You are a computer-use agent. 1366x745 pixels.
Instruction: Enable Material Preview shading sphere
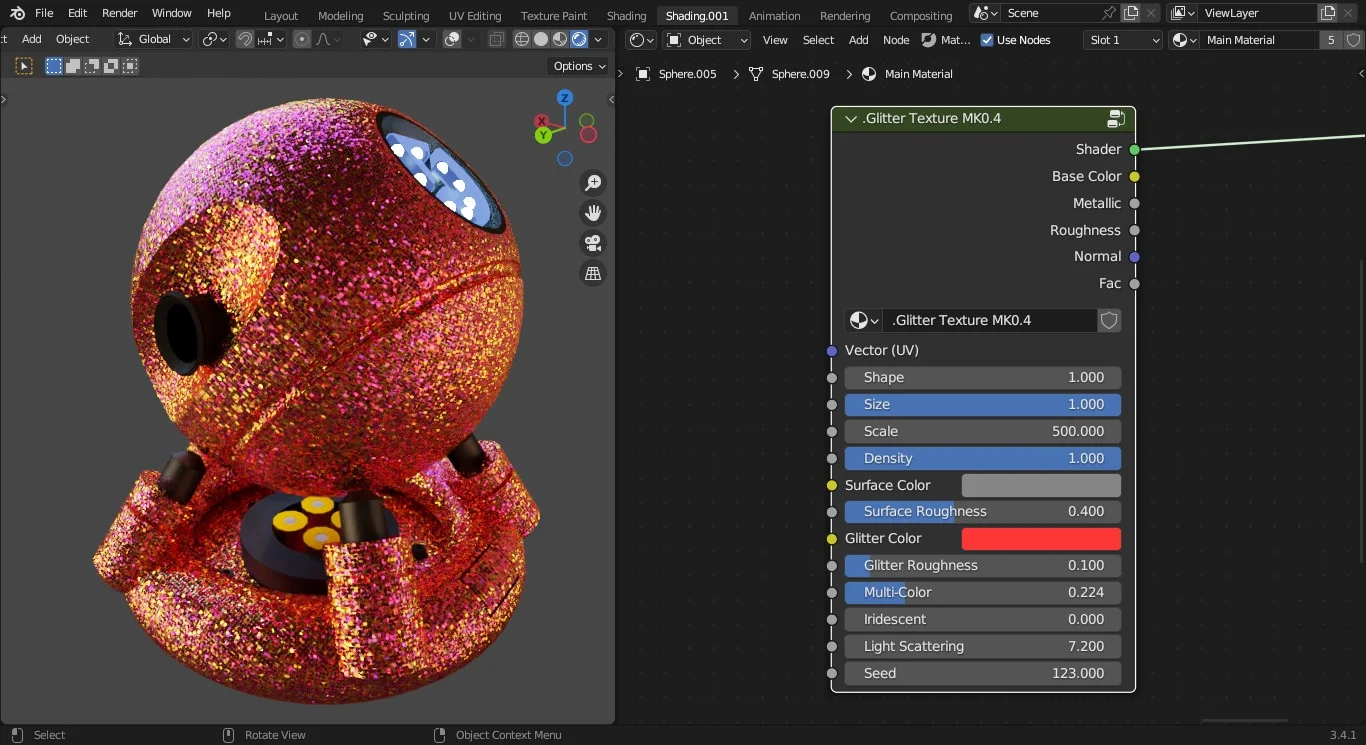click(559, 38)
